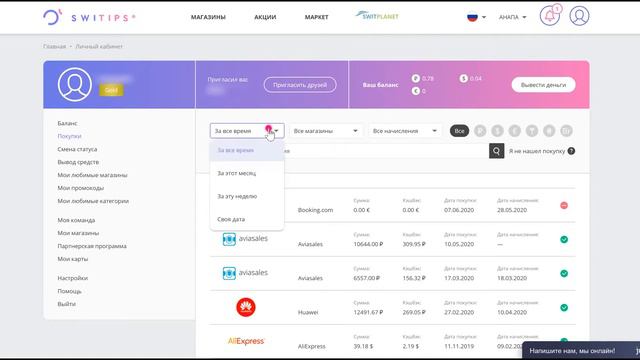Expand the language selector arrow
Image resolution: width=640 pixels, height=360 pixels.
[x=484, y=17]
